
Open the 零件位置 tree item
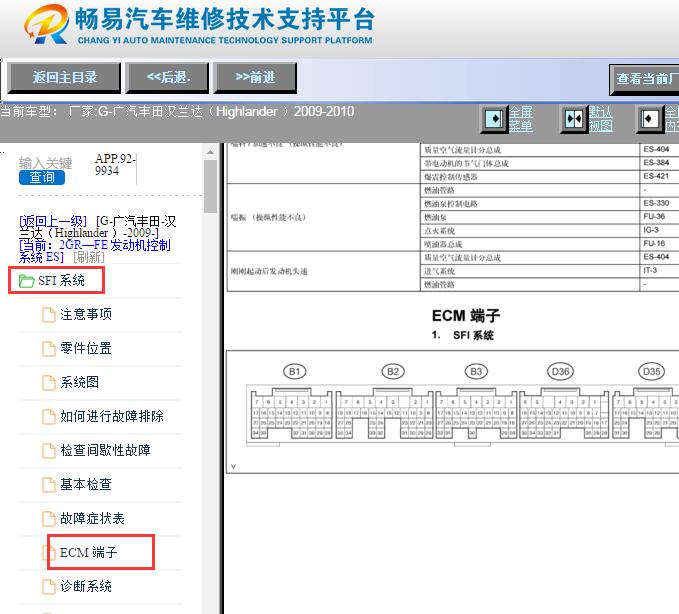(86, 349)
